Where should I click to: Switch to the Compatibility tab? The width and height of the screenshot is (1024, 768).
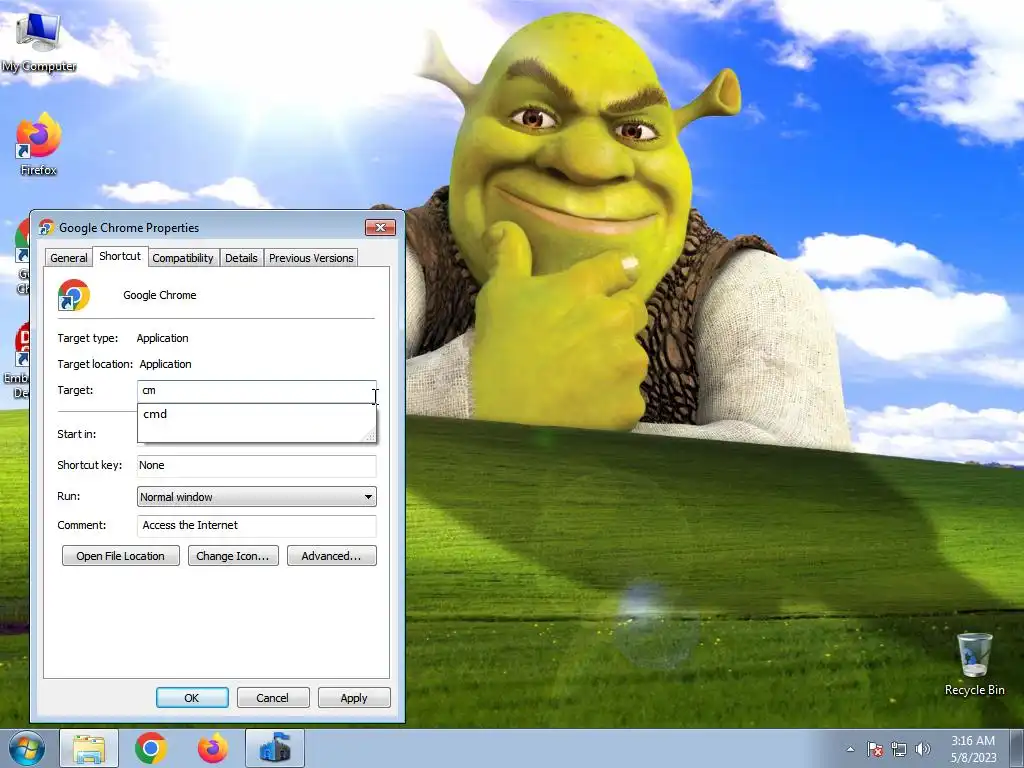click(x=183, y=258)
